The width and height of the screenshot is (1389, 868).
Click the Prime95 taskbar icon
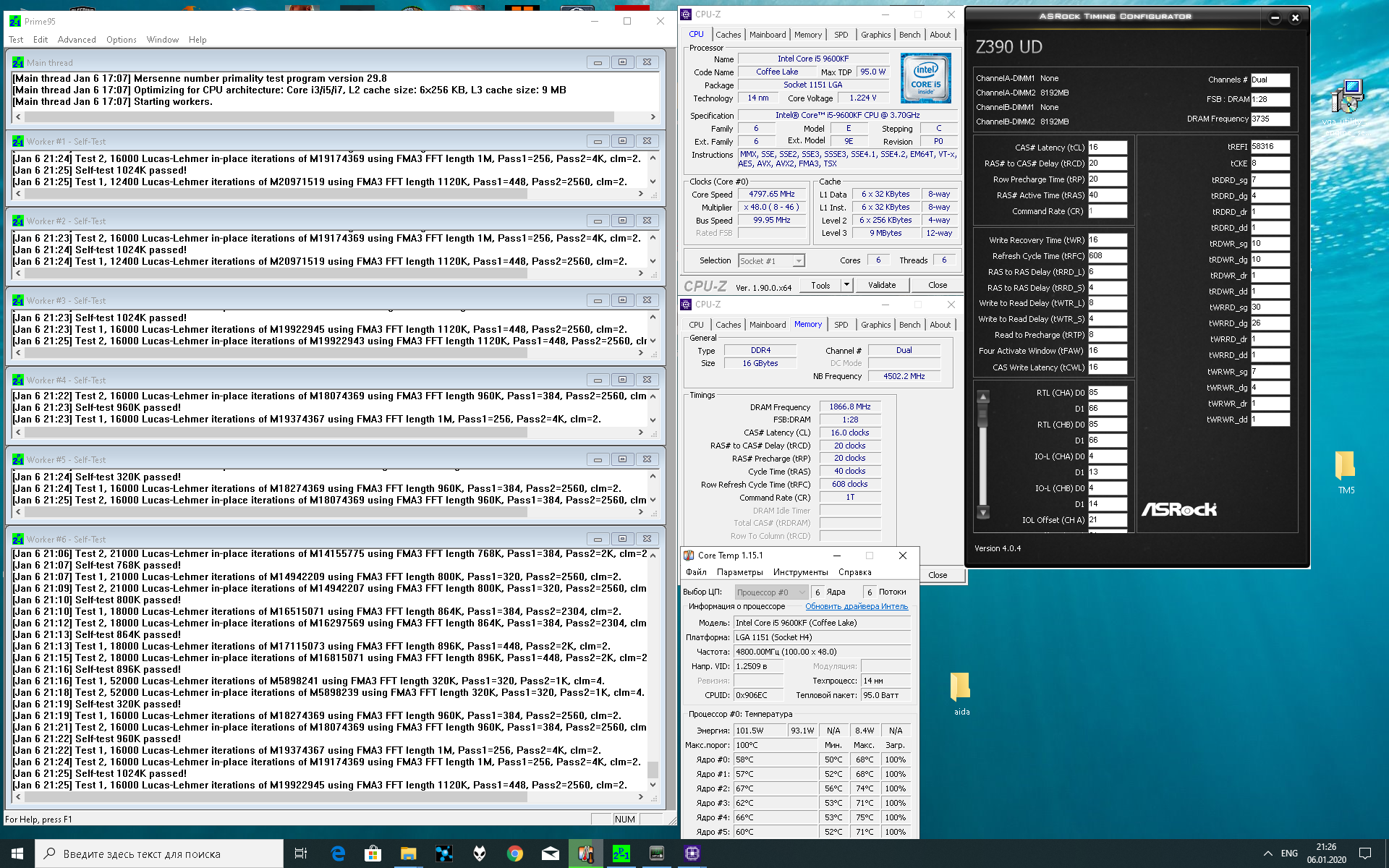point(621,854)
